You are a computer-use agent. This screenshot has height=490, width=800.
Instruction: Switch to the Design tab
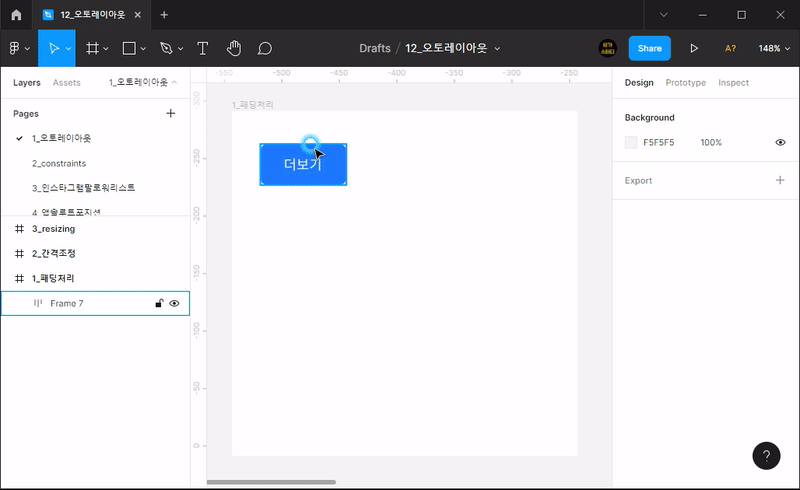pos(639,82)
